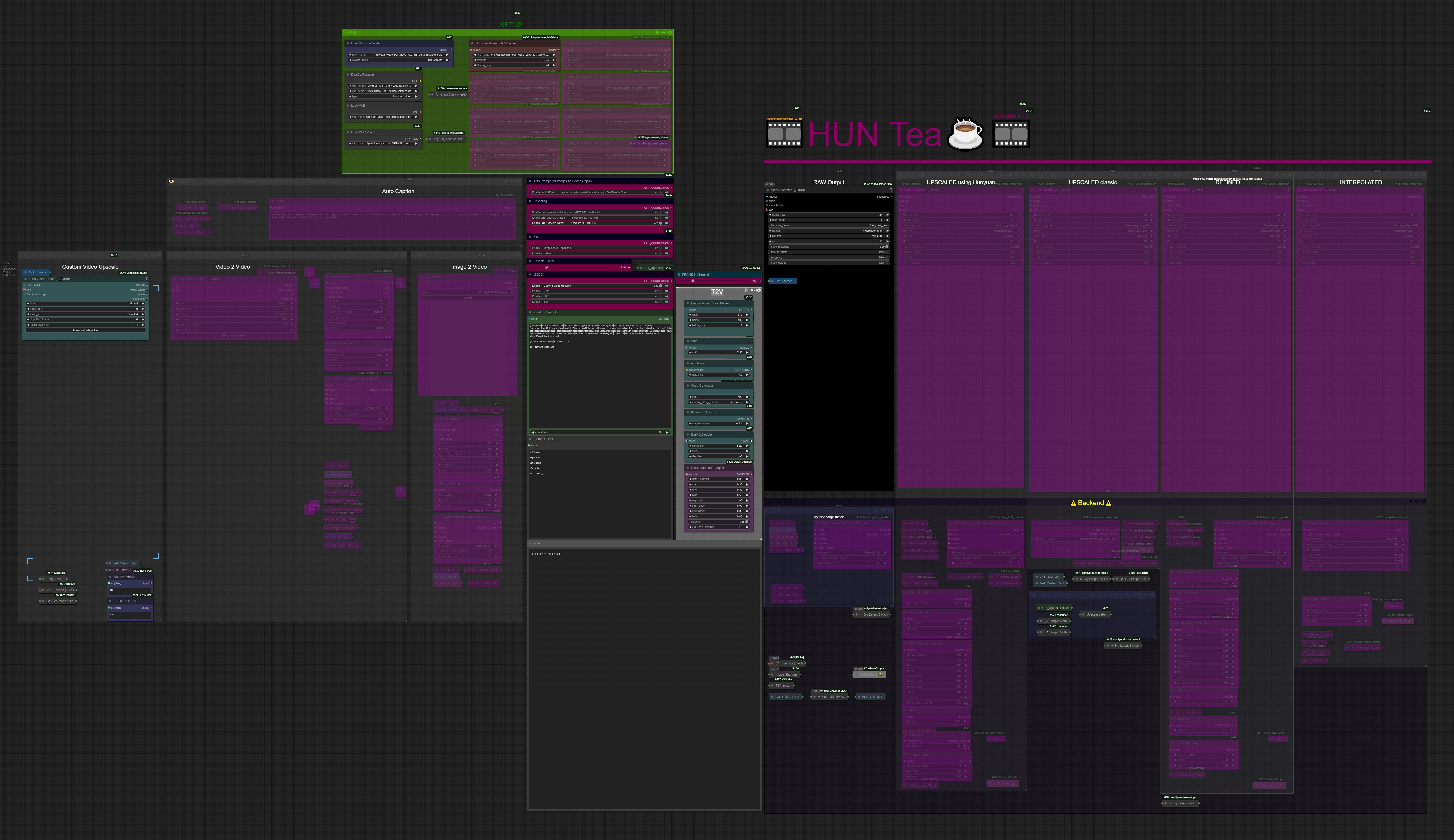Toggle Enable CLIPtion auto prompt switch
The image size is (1454, 840).
660,193
